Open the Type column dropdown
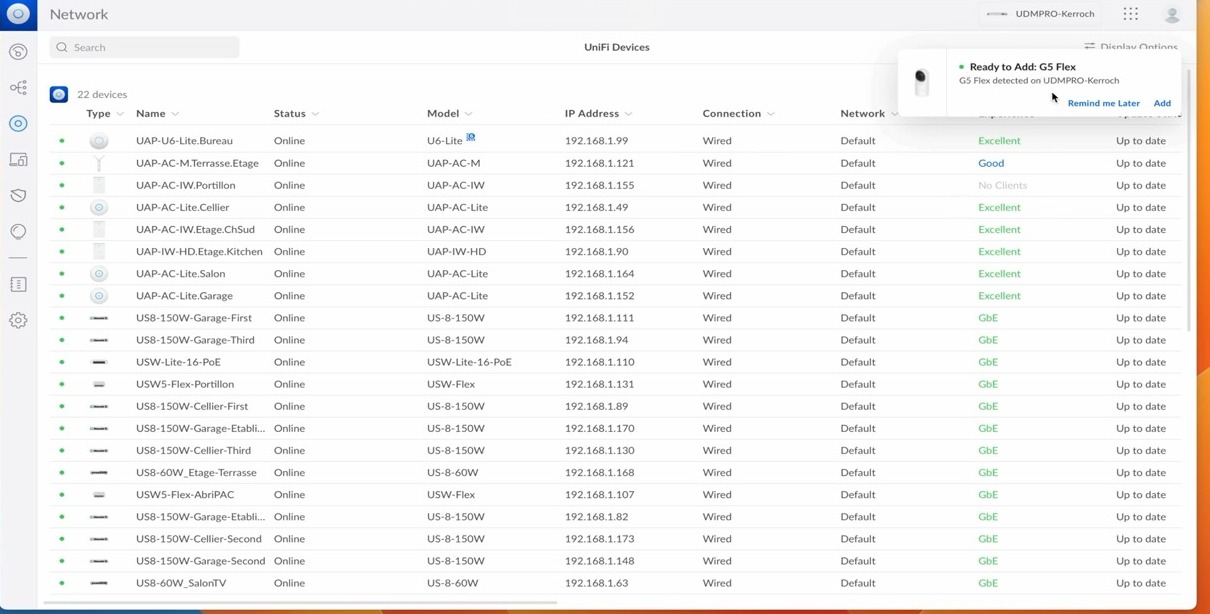The image size is (1210, 614). [x=120, y=114]
